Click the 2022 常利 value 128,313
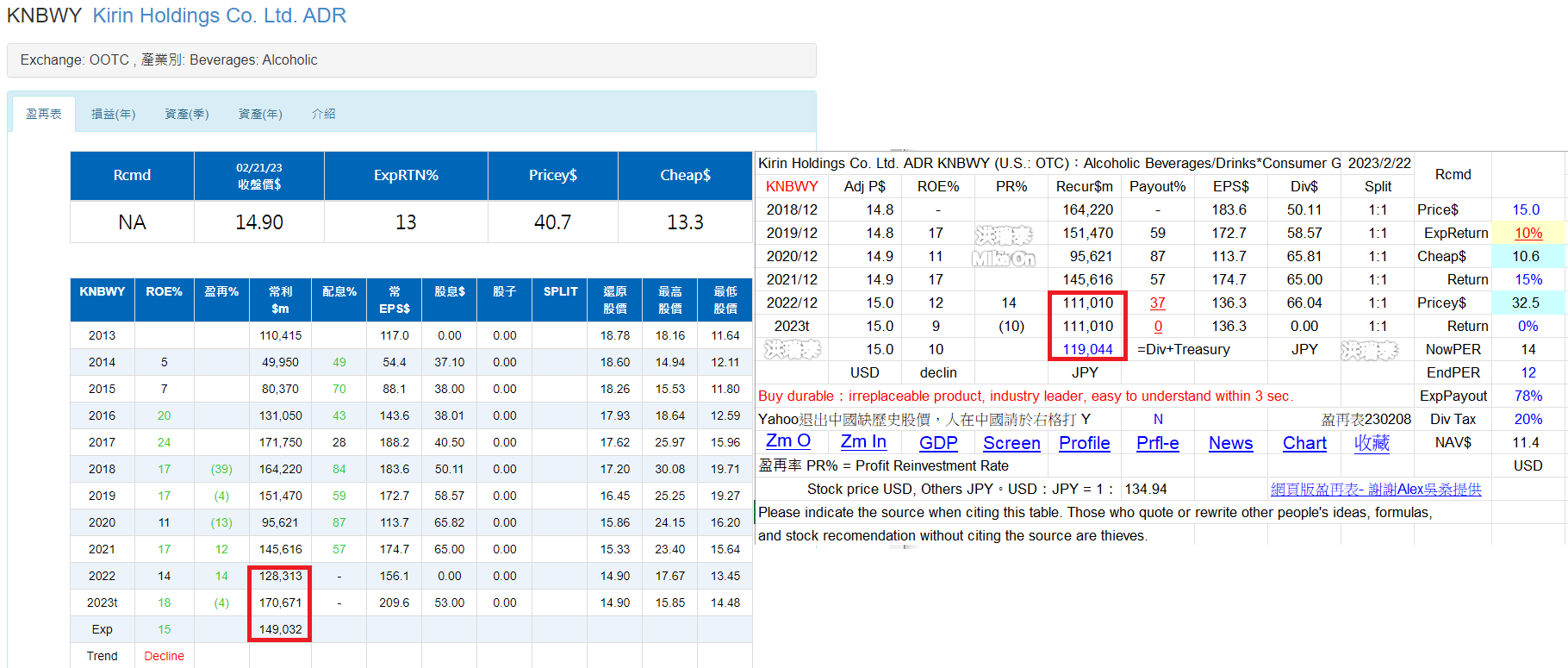The height and width of the screenshot is (668, 1568). click(280, 576)
